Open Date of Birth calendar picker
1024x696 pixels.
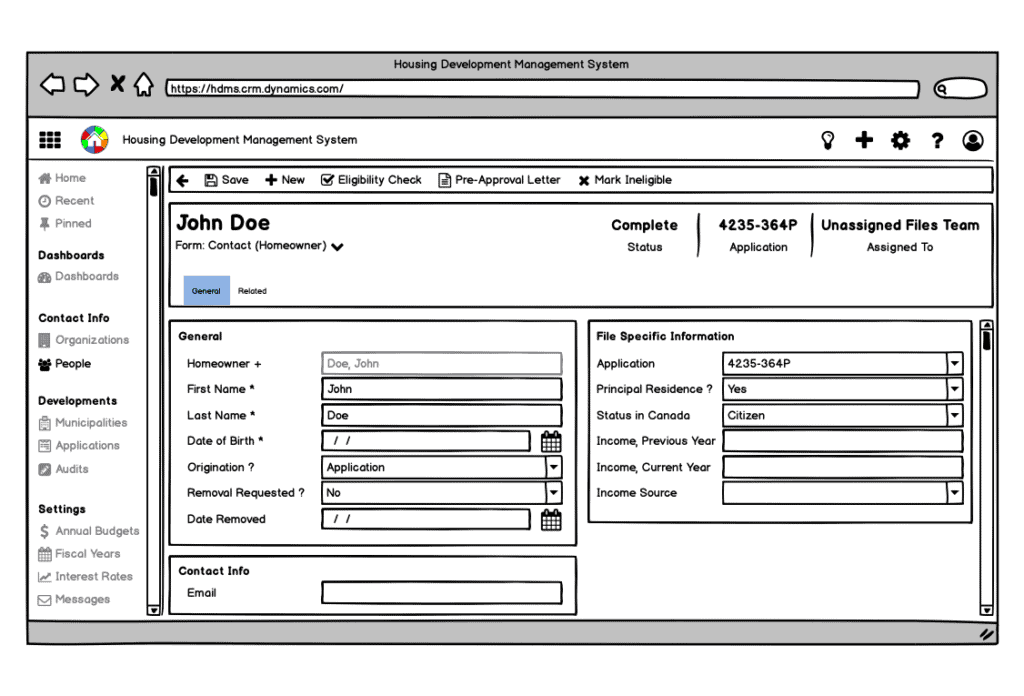click(551, 442)
